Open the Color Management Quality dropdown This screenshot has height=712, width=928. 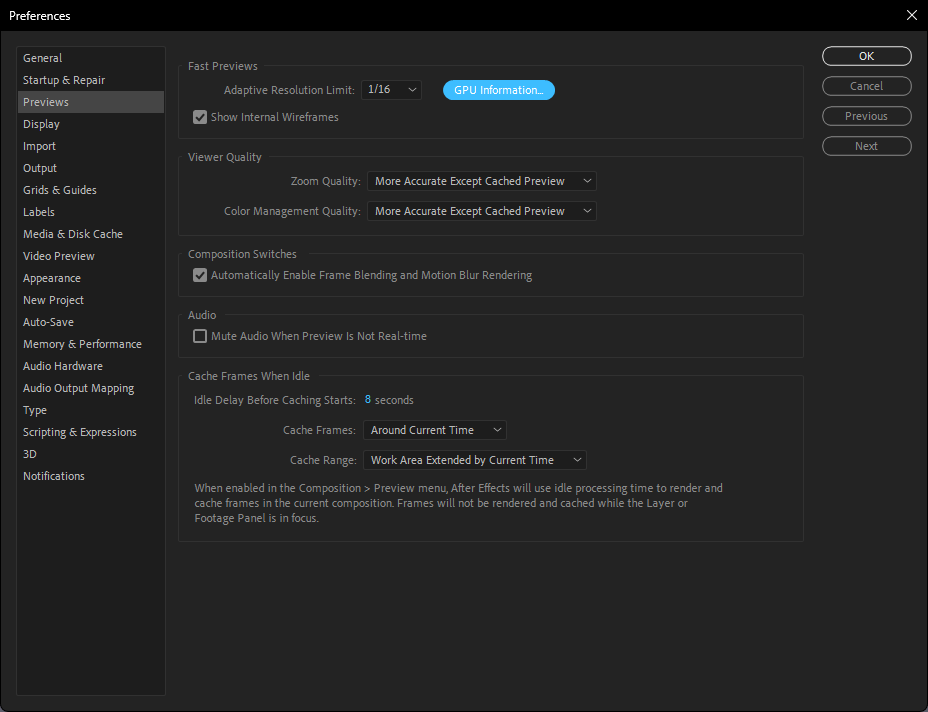click(x=481, y=211)
